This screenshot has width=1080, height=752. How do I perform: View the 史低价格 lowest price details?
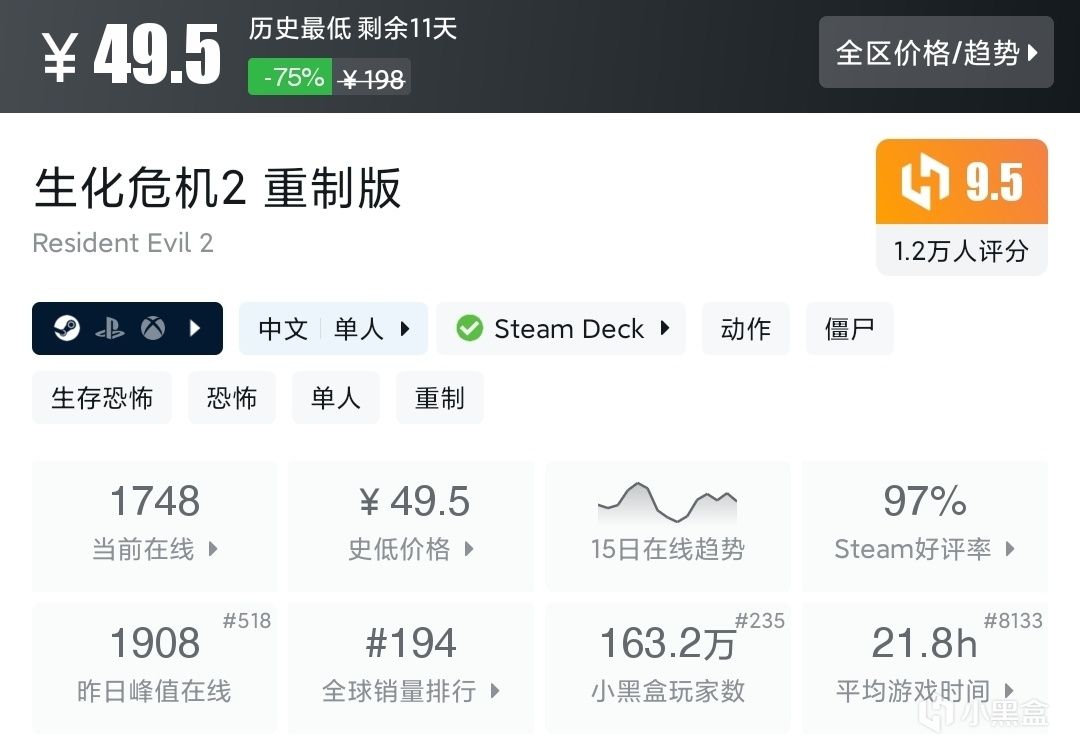[x=411, y=525]
